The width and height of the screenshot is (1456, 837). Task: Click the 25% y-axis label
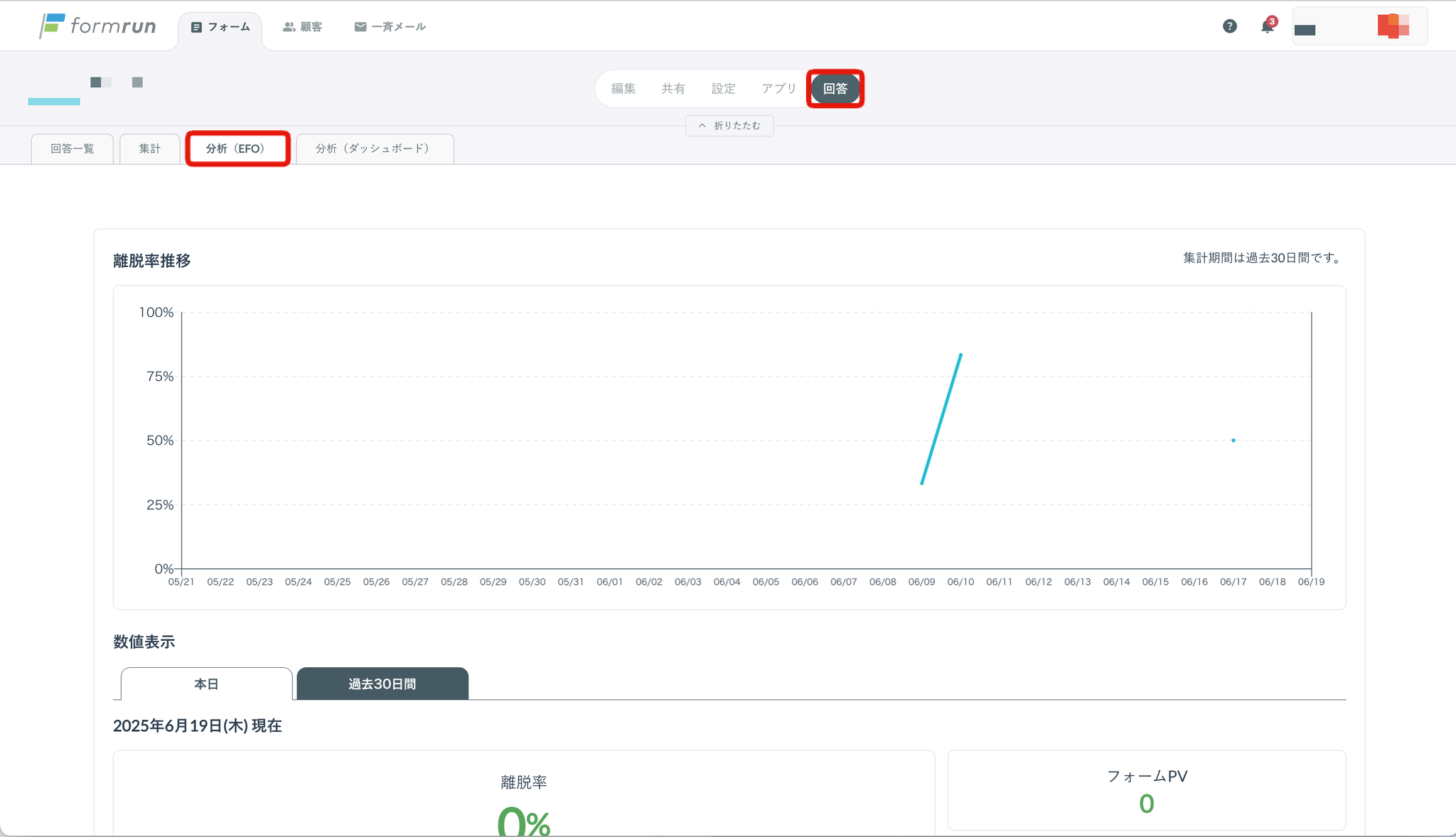point(160,505)
